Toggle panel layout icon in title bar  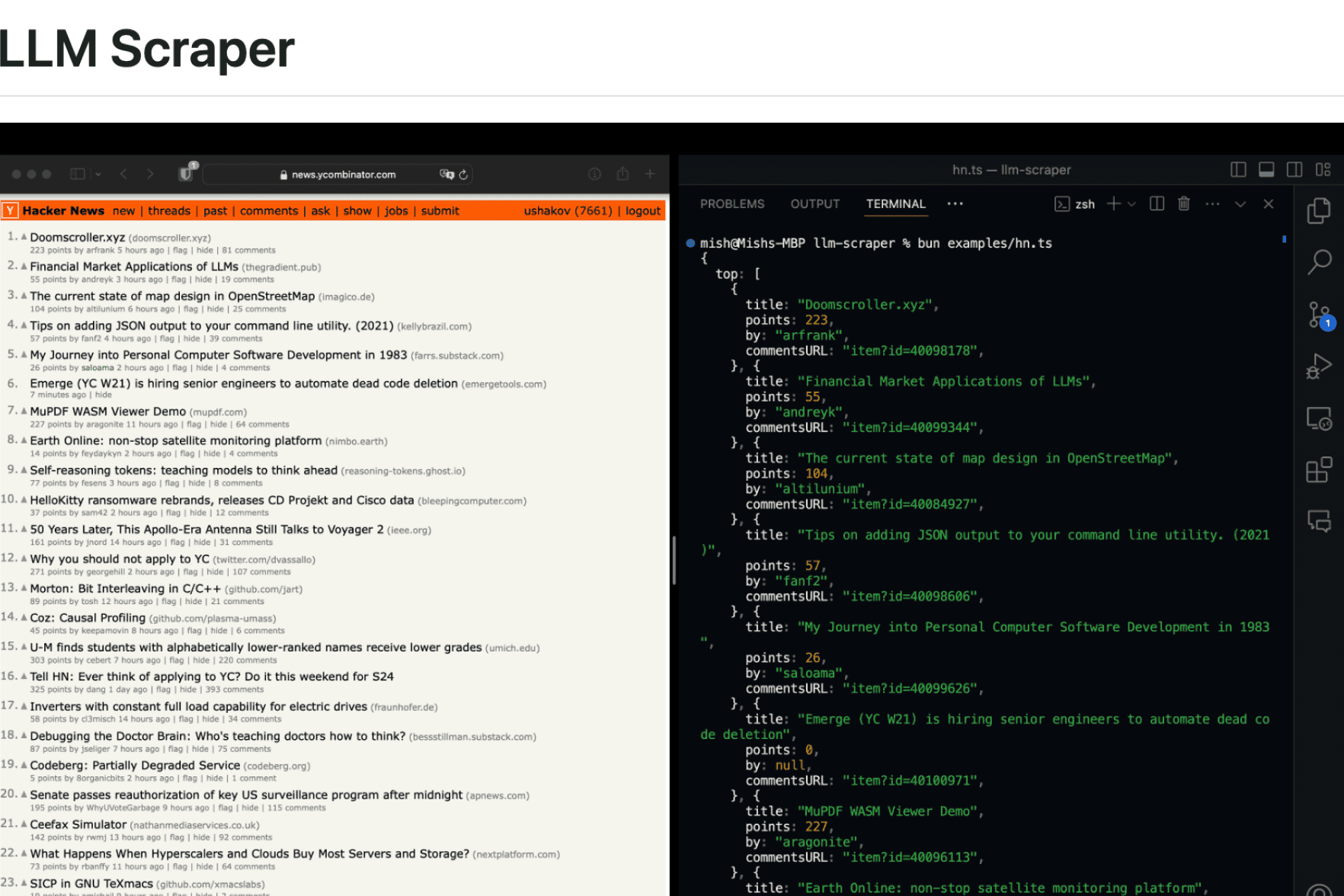coord(1266,169)
